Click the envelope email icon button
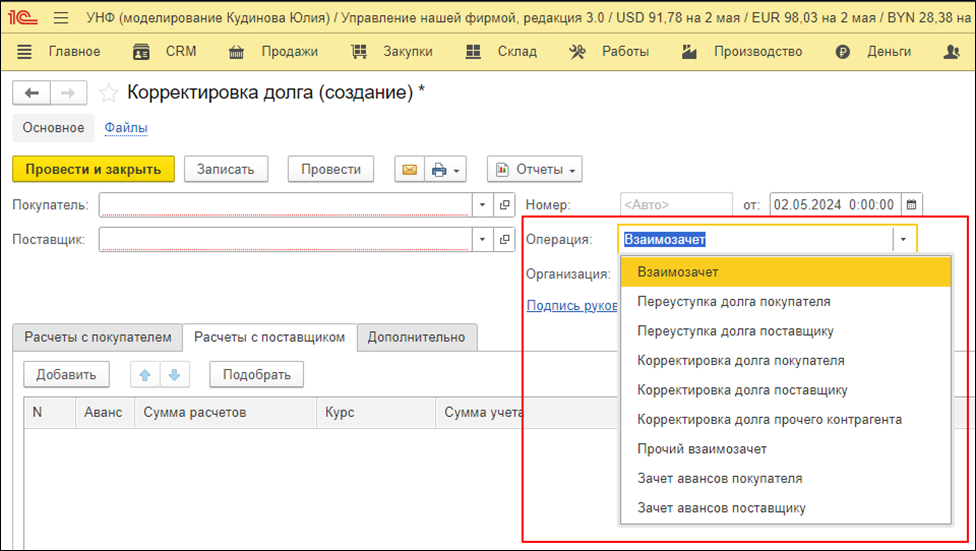The width and height of the screenshot is (976, 551). pyautogui.click(x=409, y=170)
